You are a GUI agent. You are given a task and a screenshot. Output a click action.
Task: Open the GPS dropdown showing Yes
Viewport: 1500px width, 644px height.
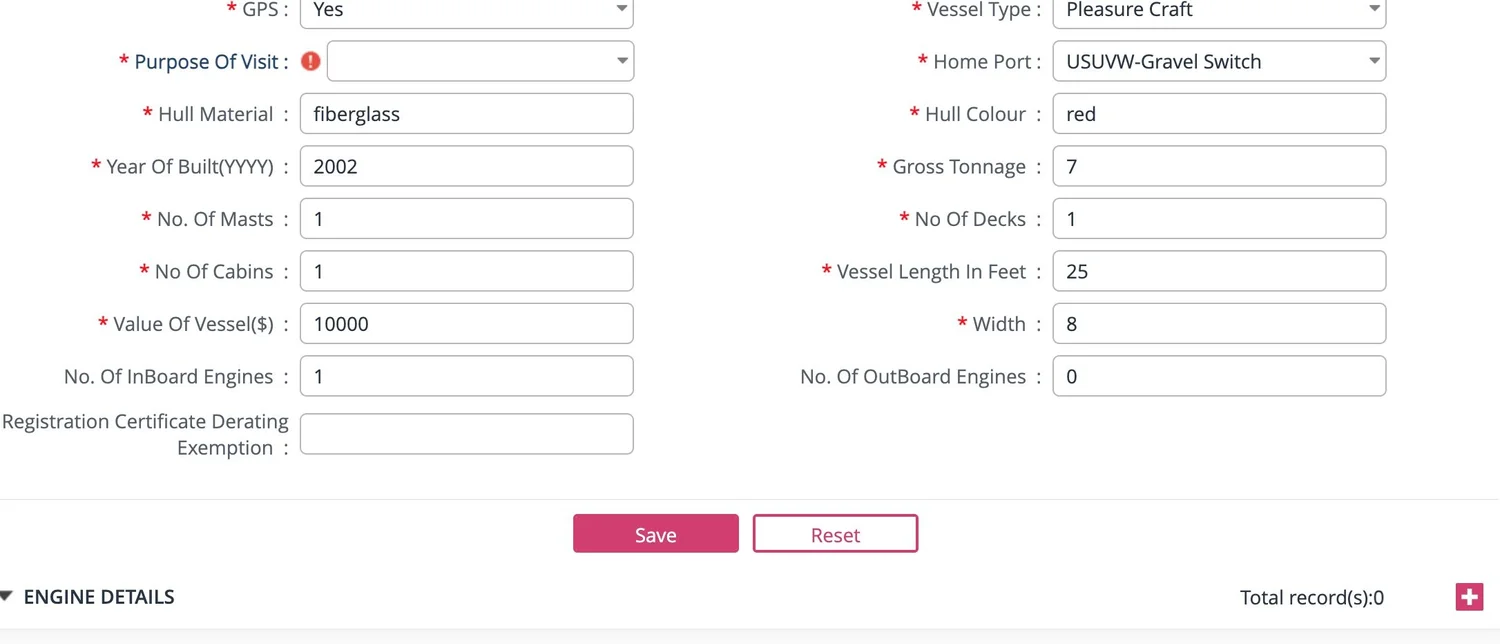(467, 11)
